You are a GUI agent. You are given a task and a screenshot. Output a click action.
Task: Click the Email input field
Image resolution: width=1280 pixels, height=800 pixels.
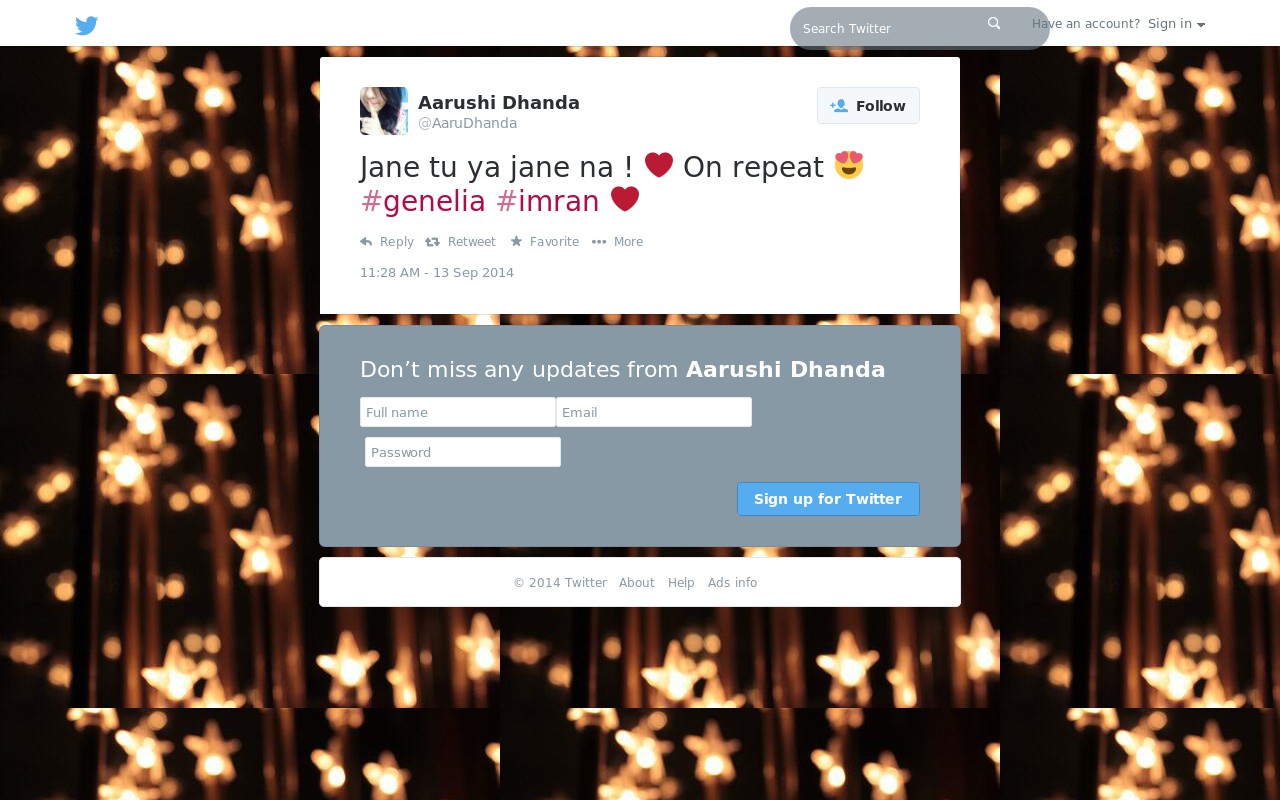[x=654, y=412]
